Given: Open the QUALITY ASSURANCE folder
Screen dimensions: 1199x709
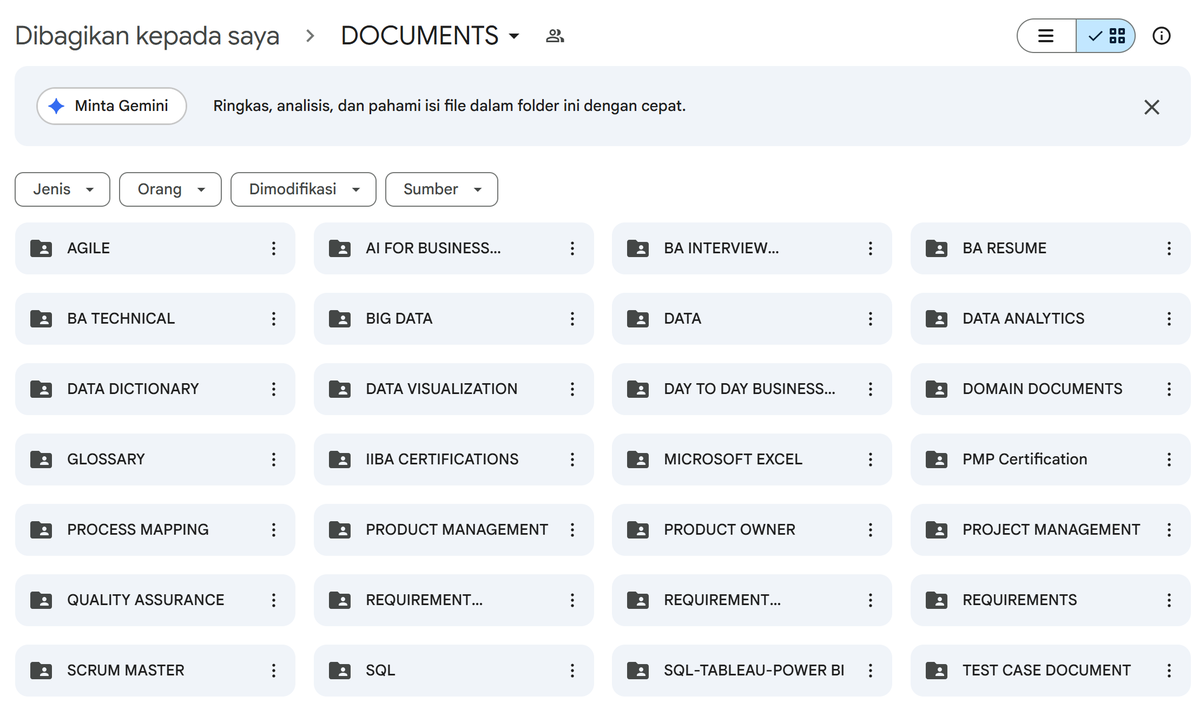Looking at the screenshot, I should point(155,600).
